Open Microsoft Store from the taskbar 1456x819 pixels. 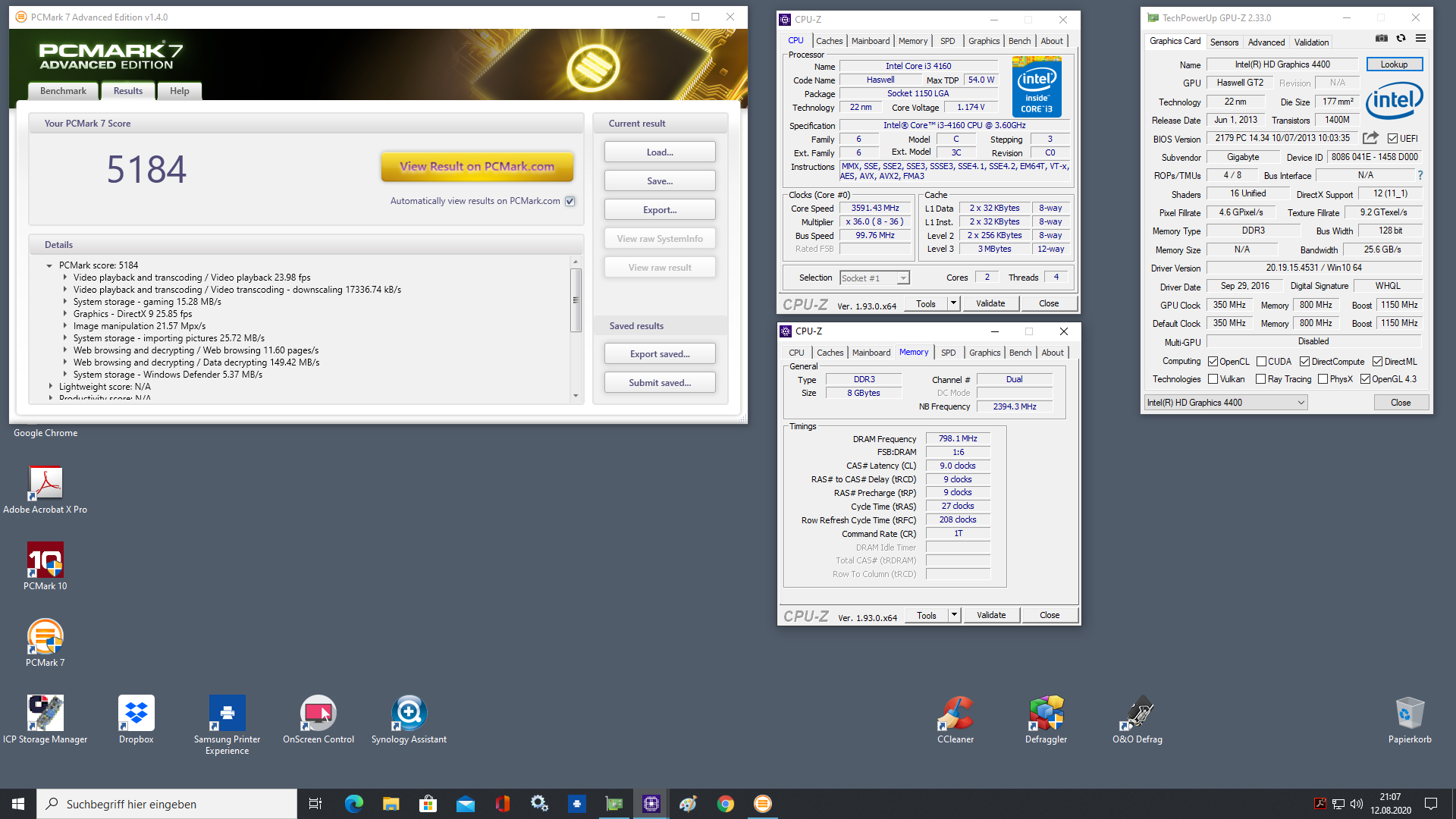[x=428, y=804]
